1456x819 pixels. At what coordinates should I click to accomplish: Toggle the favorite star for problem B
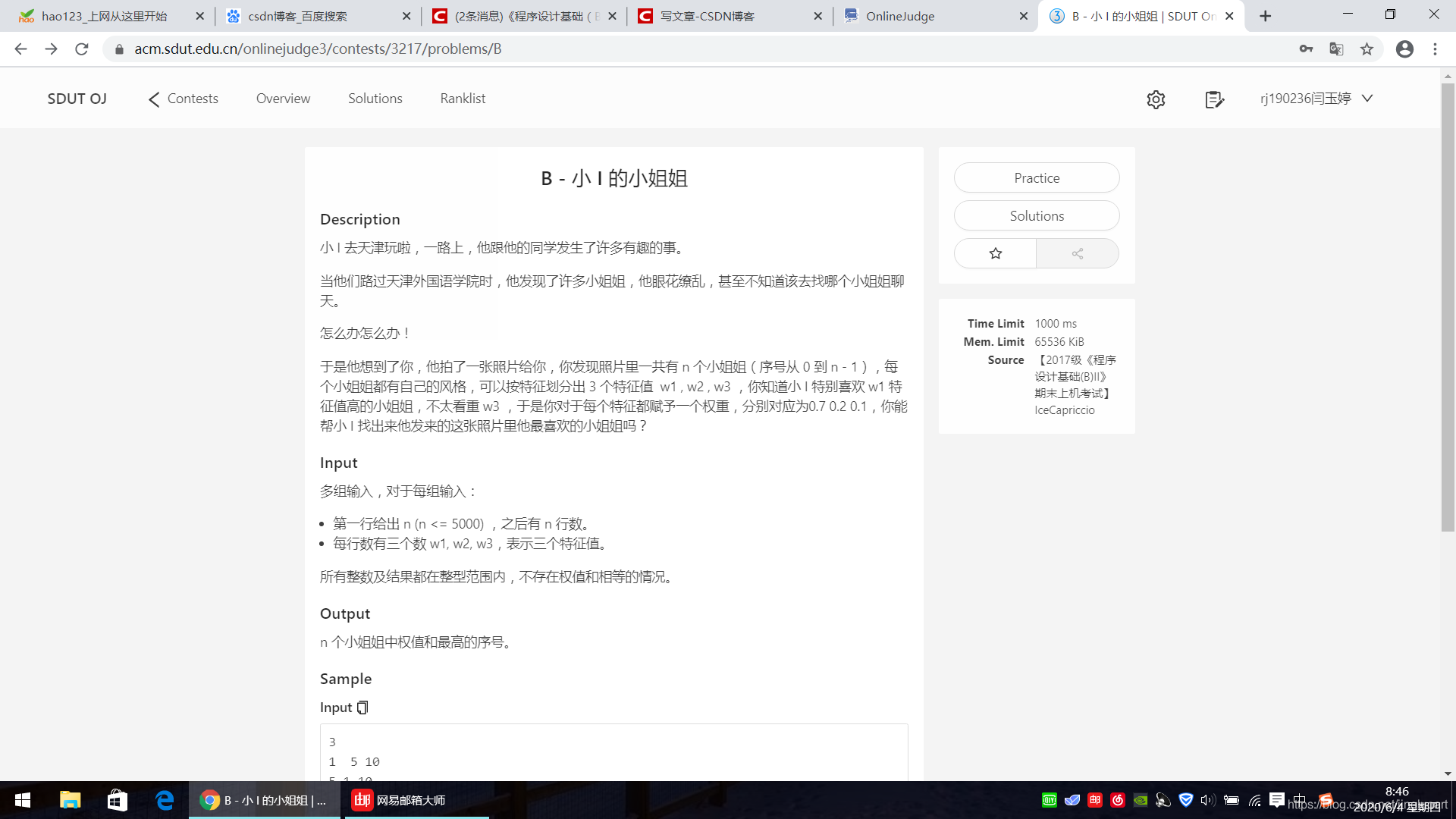pyautogui.click(x=994, y=253)
